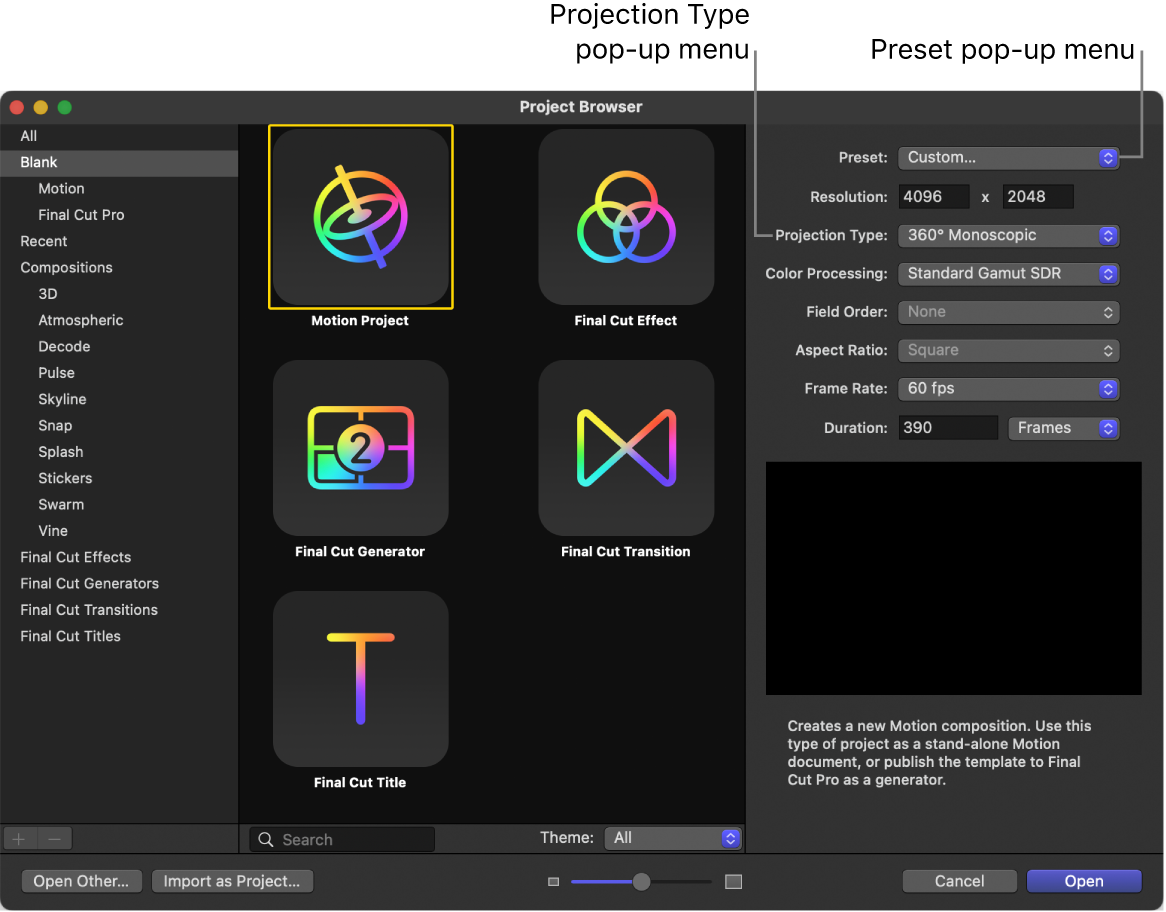Click the Open Other button
This screenshot has width=1166, height=912.
(x=81, y=881)
